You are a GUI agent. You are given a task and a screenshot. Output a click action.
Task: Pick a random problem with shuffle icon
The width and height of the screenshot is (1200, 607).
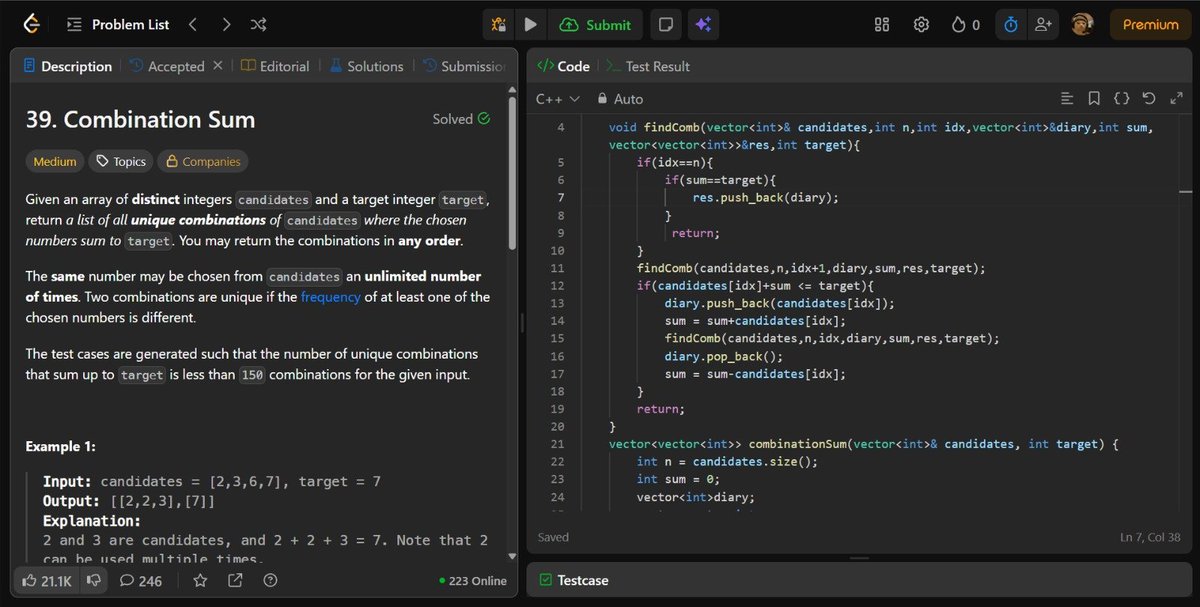coord(258,24)
